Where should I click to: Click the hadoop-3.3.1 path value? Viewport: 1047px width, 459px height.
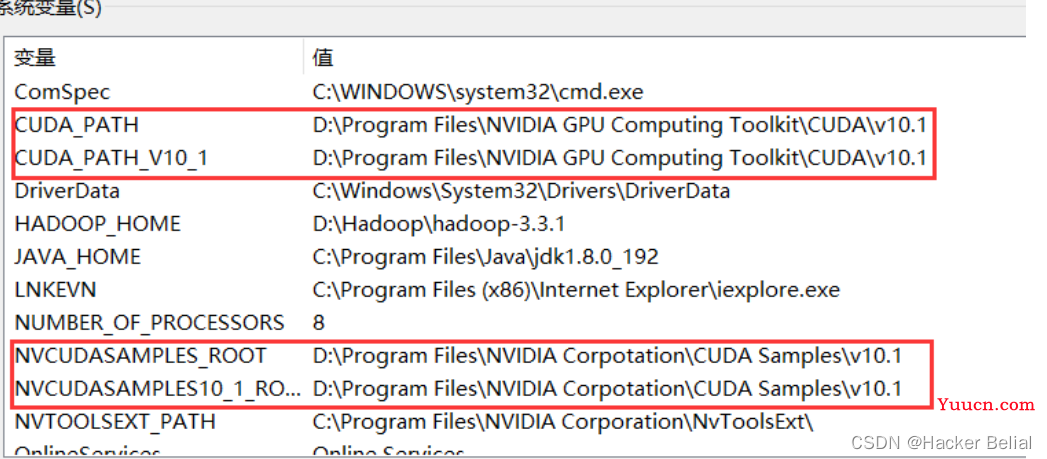tap(439, 224)
